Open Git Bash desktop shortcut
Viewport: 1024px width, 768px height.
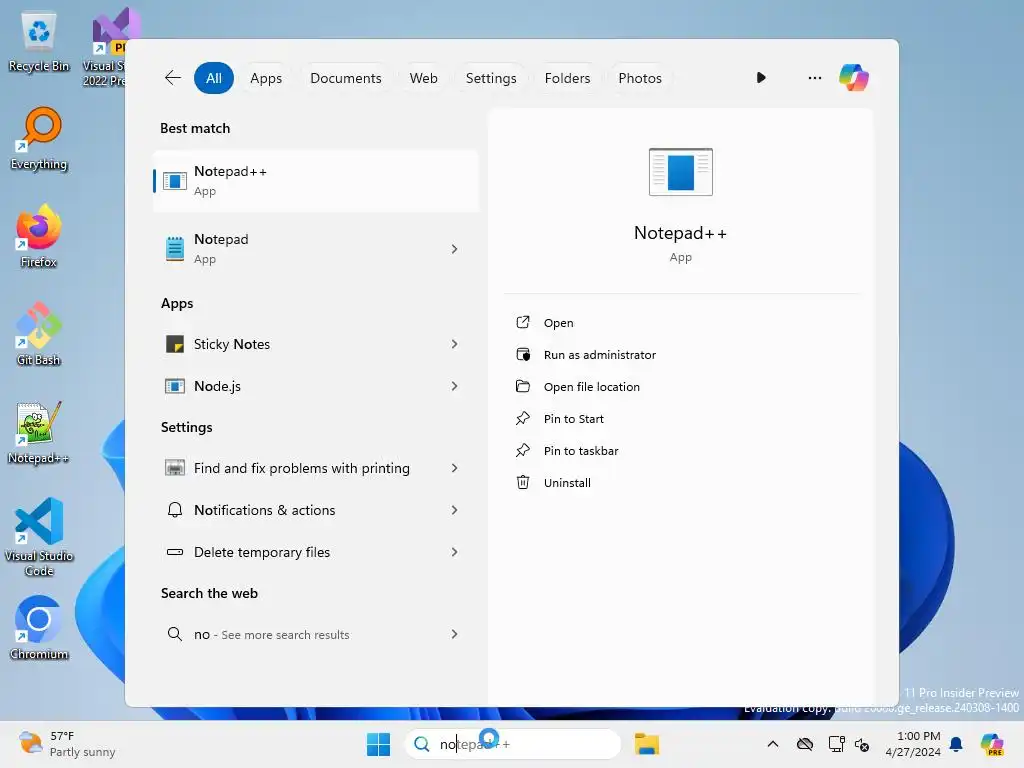click(x=39, y=334)
